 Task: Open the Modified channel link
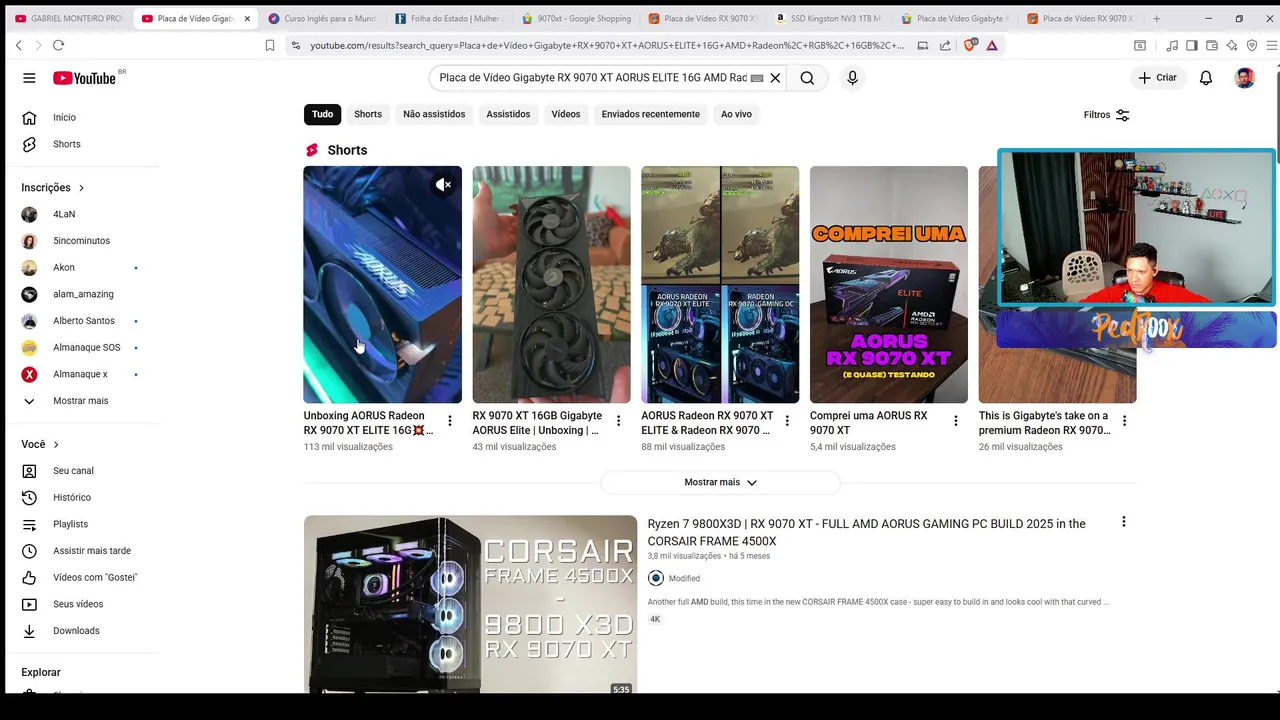tap(684, 578)
